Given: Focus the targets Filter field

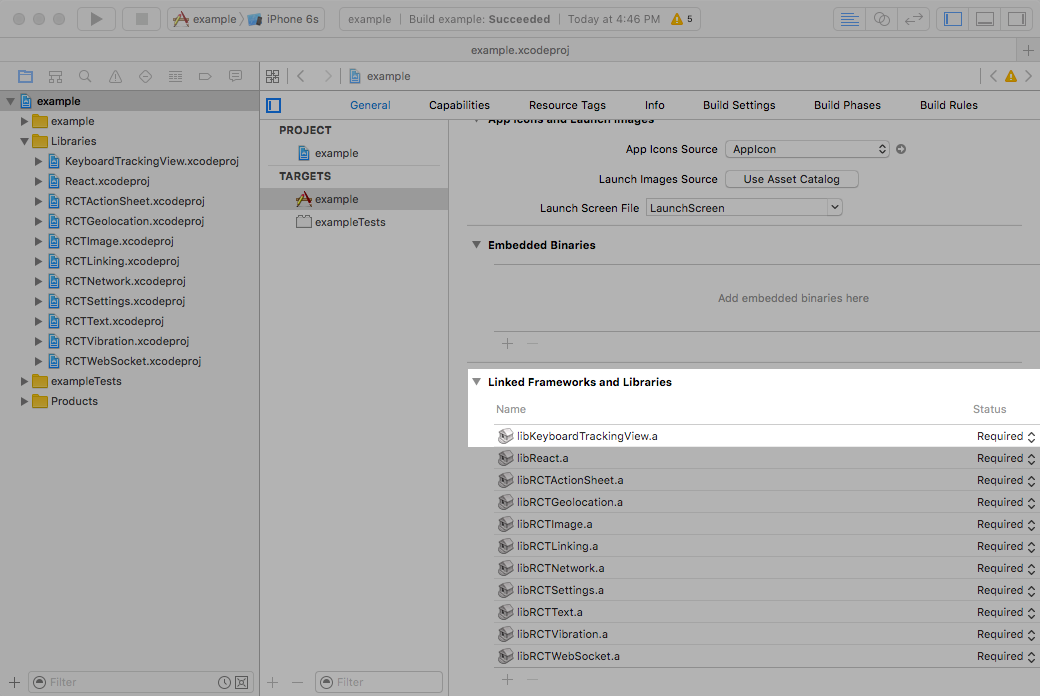Looking at the screenshot, I should pos(379,682).
